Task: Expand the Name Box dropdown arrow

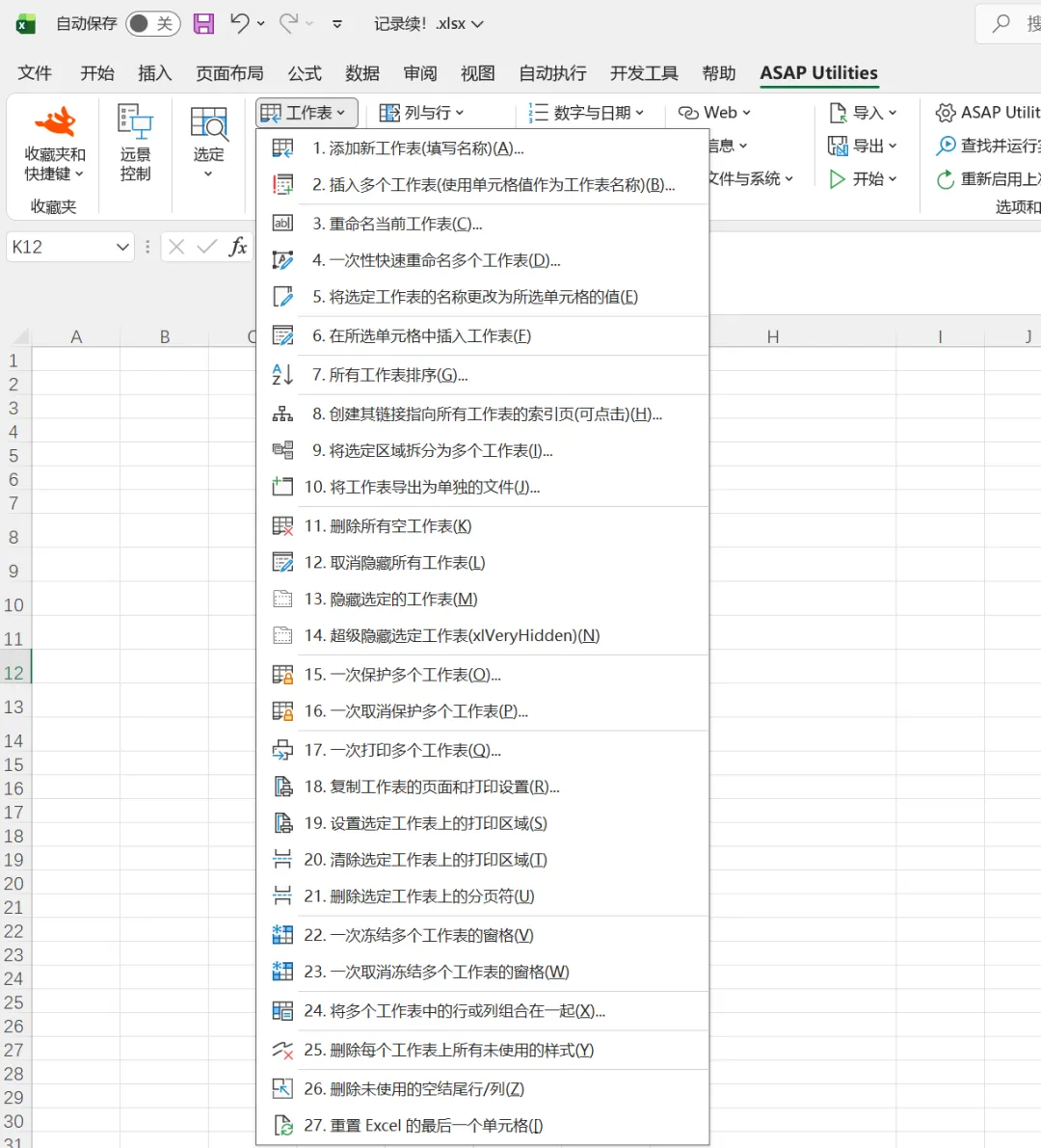Action: (x=122, y=248)
